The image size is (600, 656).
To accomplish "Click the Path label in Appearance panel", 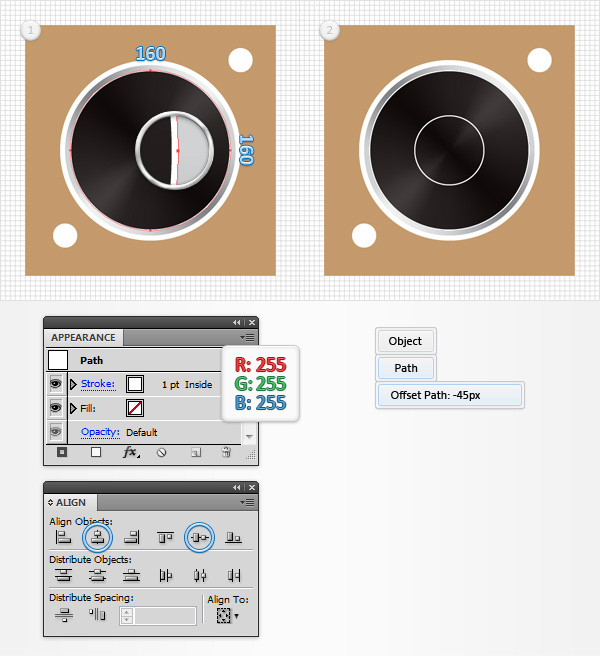I will point(91,360).
